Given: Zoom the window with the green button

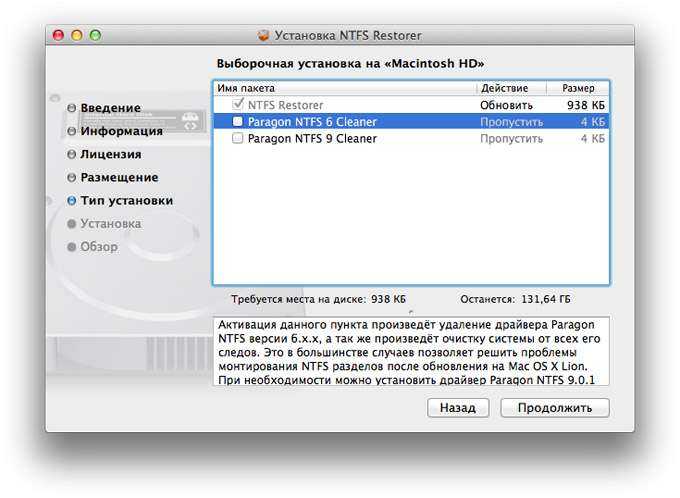Looking at the screenshot, I should tap(95, 35).
